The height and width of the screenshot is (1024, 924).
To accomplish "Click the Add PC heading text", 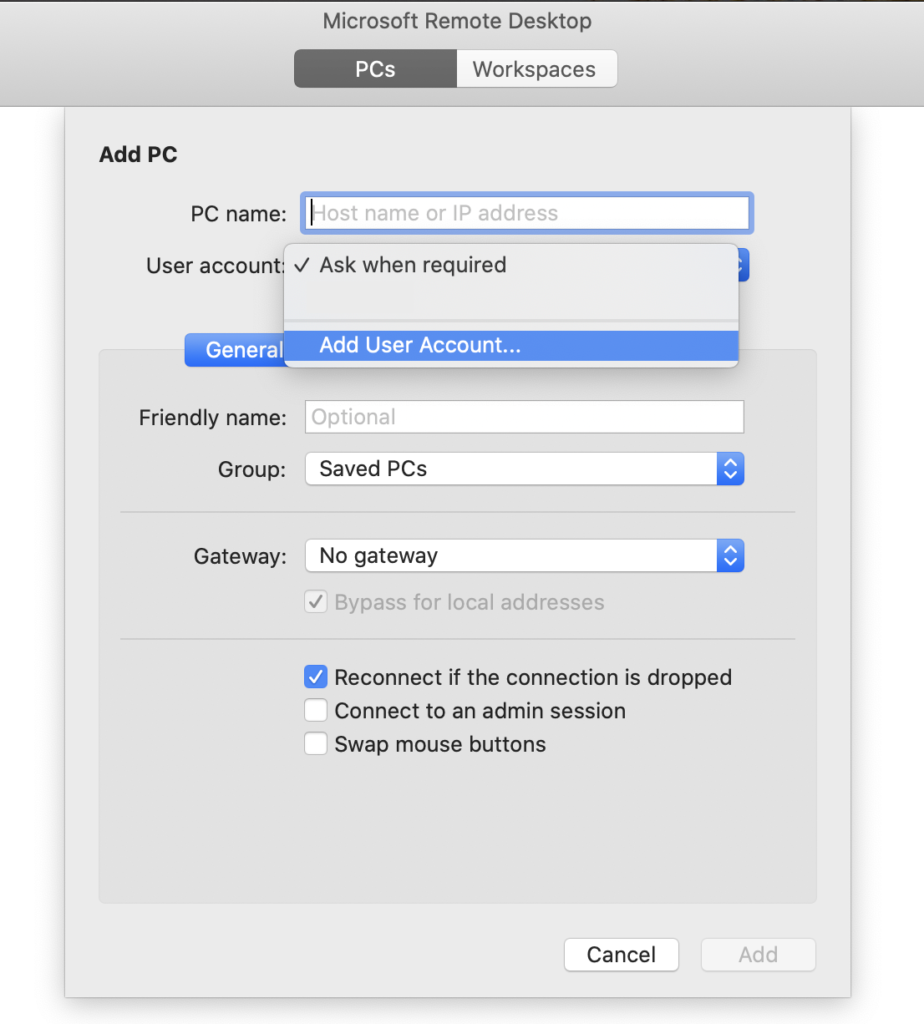I will 138,155.
